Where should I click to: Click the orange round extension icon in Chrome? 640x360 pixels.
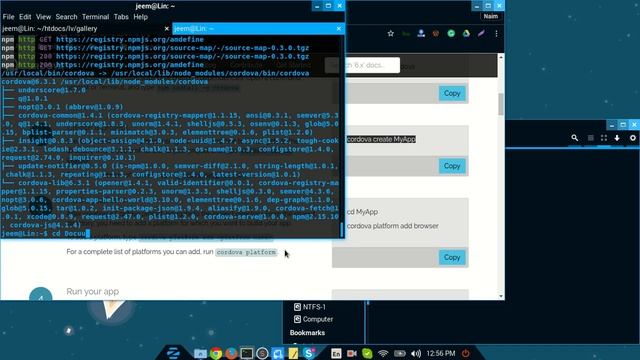click(x=436, y=33)
